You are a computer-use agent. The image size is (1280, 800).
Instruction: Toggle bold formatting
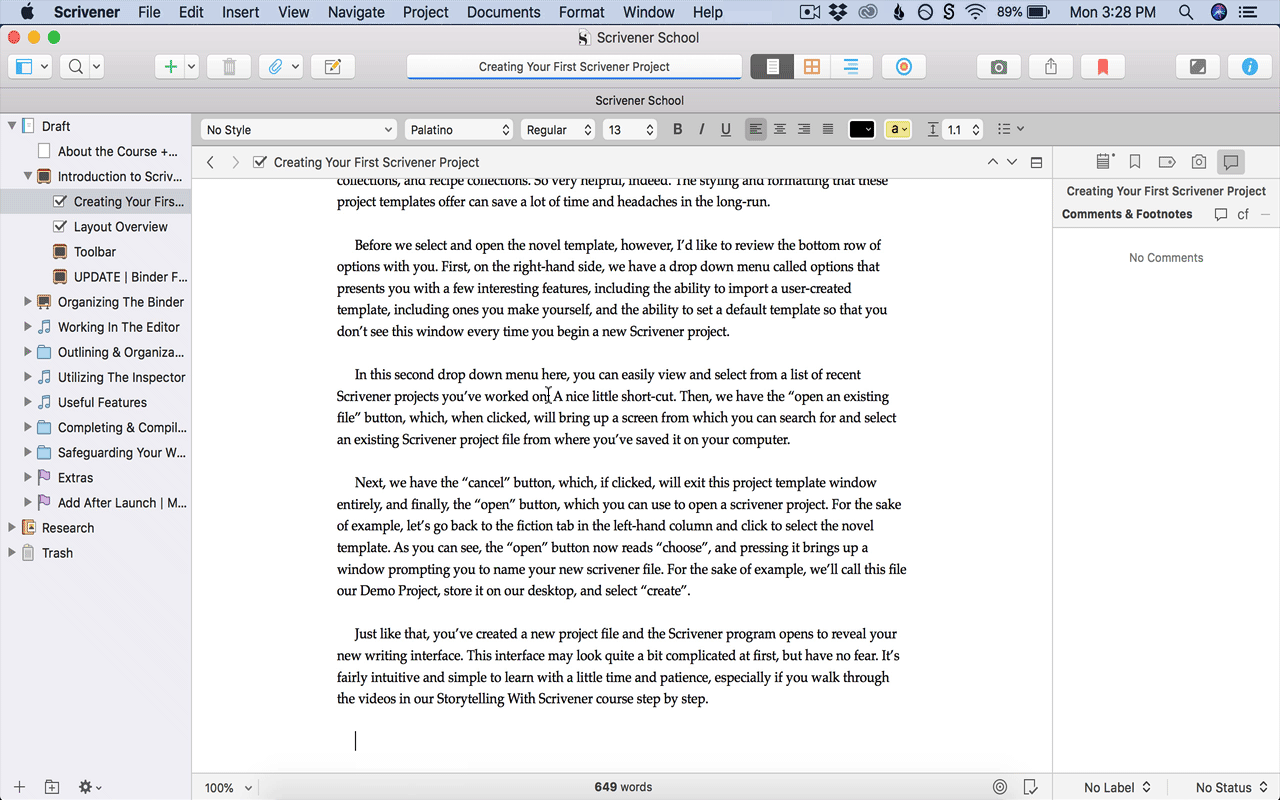click(x=677, y=130)
